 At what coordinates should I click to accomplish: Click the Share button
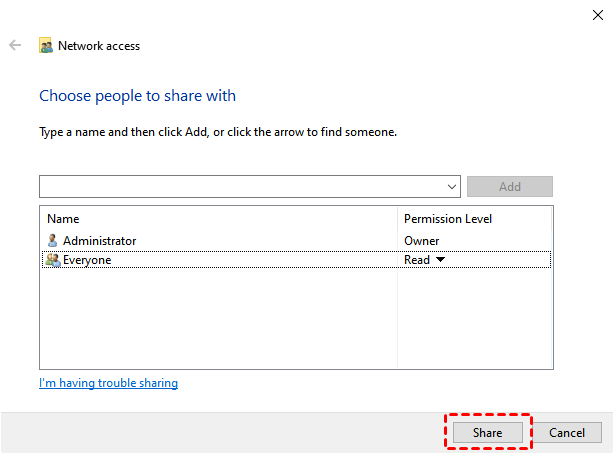click(487, 433)
